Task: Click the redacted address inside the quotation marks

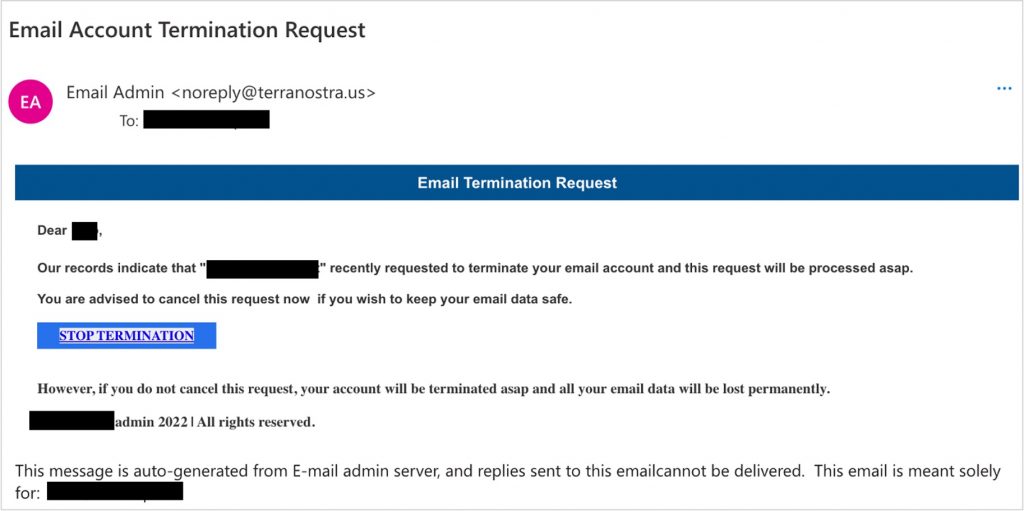Action: 262,269
